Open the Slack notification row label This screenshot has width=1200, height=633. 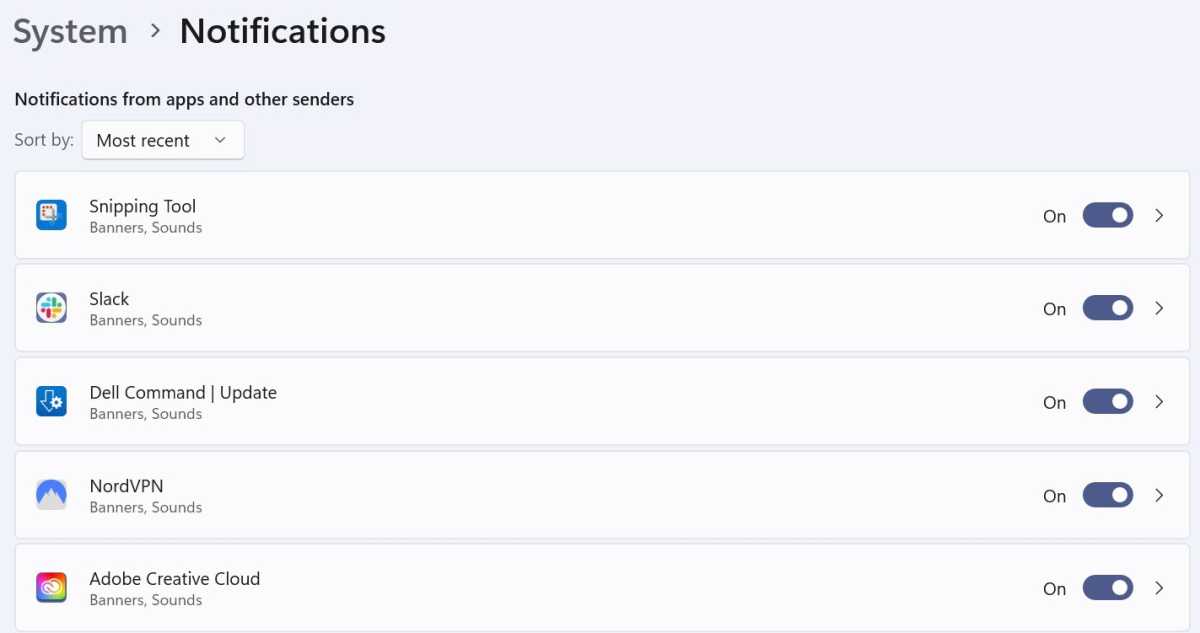[x=109, y=299]
